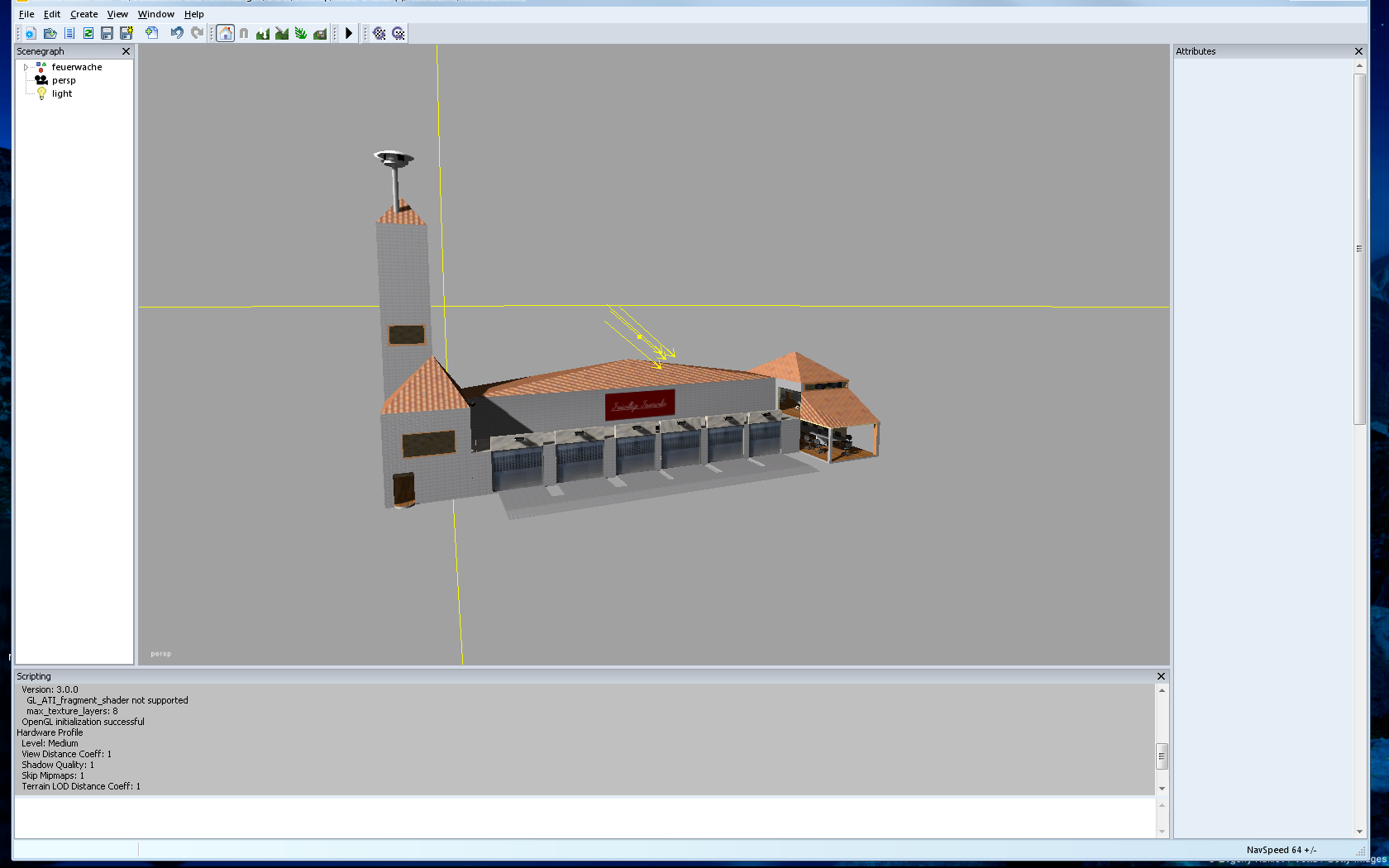This screenshot has width=1389, height=868.
Task: Close the Scripting panel
Action: point(1161,676)
